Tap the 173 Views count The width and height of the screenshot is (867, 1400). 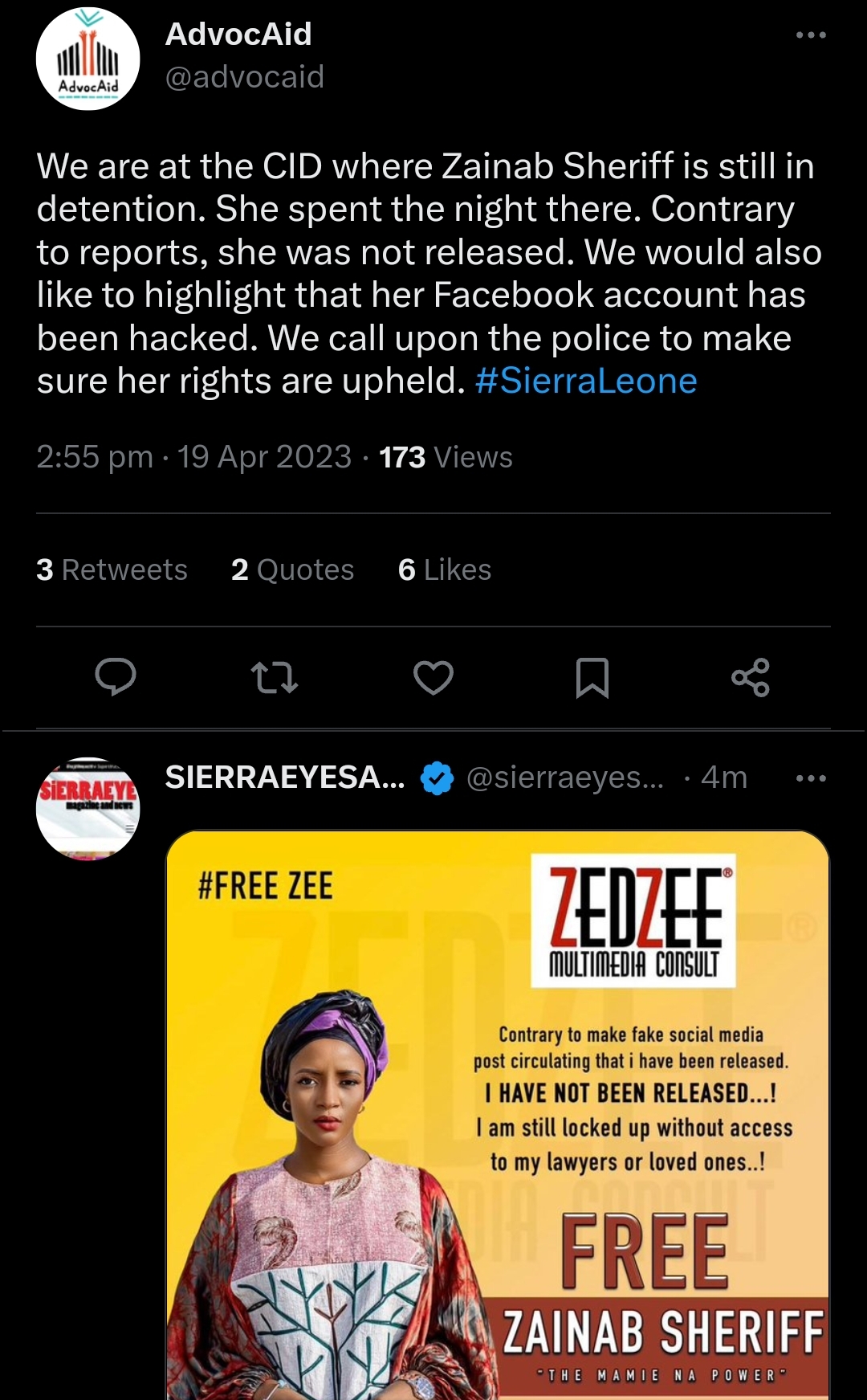click(x=446, y=457)
